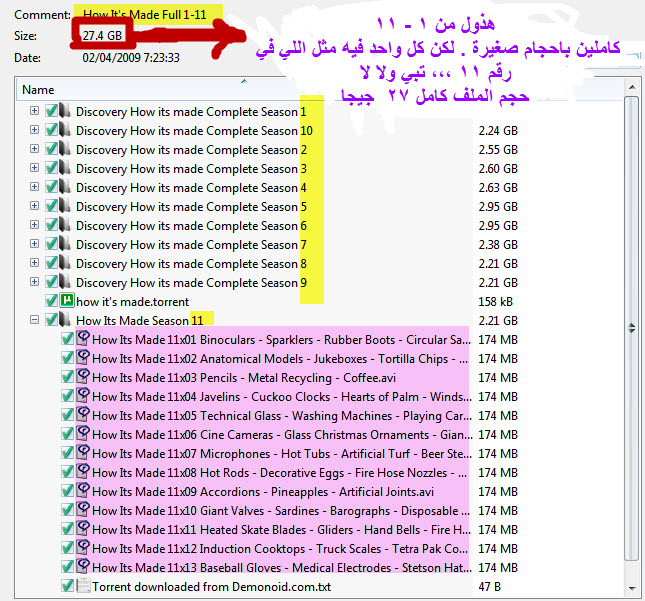Click the scrollbar down arrow
The width and height of the screenshot is (645, 601).
click(x=632, y=589)
